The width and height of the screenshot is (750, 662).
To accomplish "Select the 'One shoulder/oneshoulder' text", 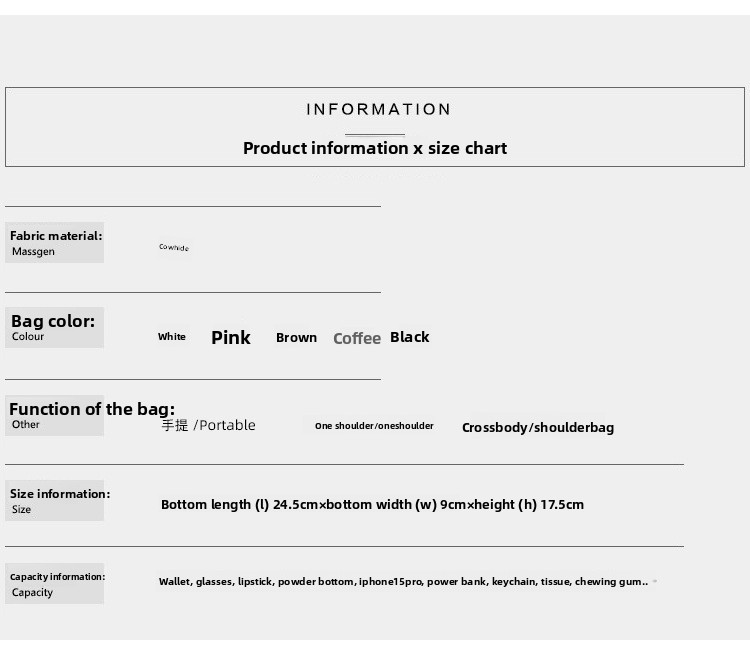I will (x=374, y=426).
